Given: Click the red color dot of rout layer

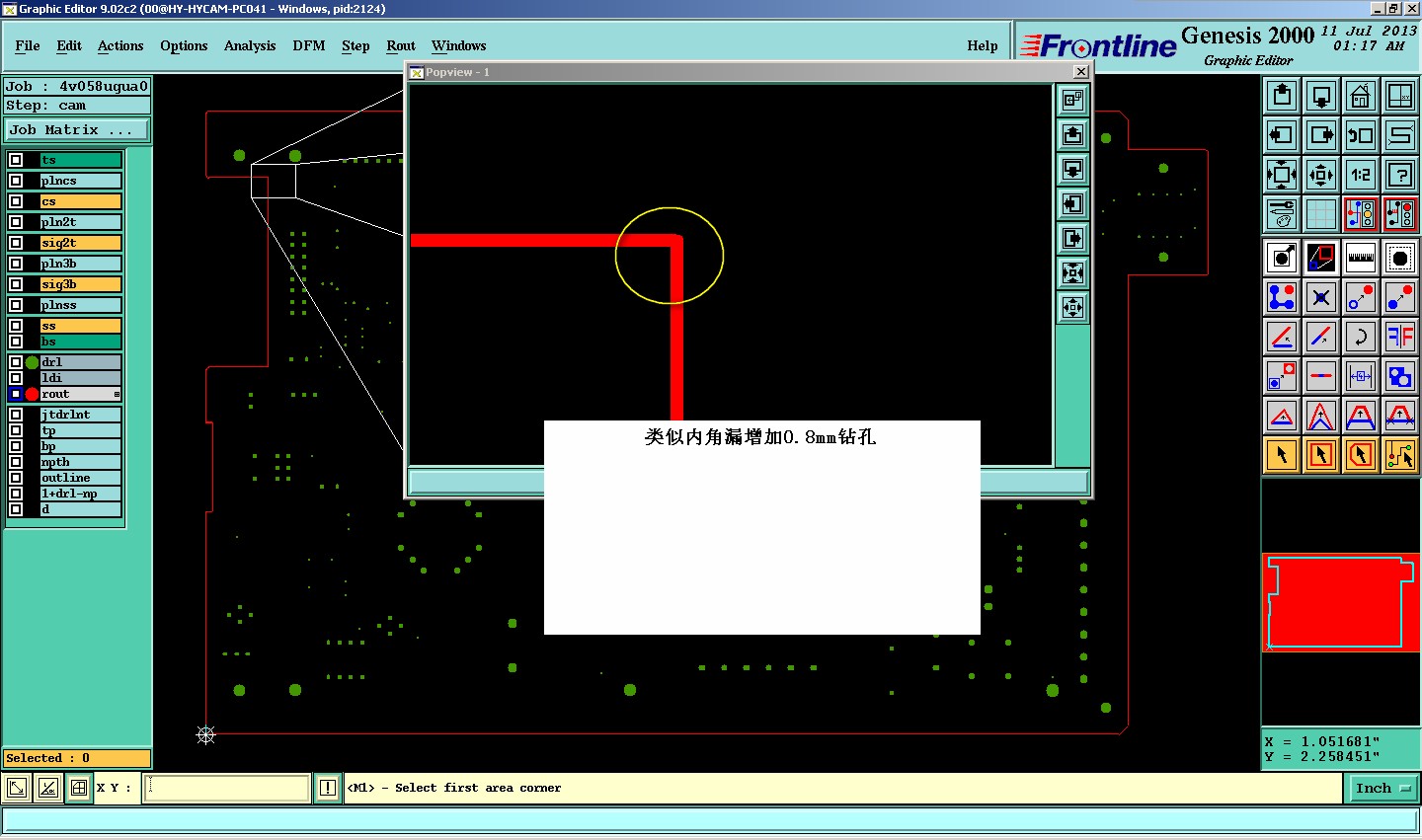Looking at the screenshot, I should (32, 394).
